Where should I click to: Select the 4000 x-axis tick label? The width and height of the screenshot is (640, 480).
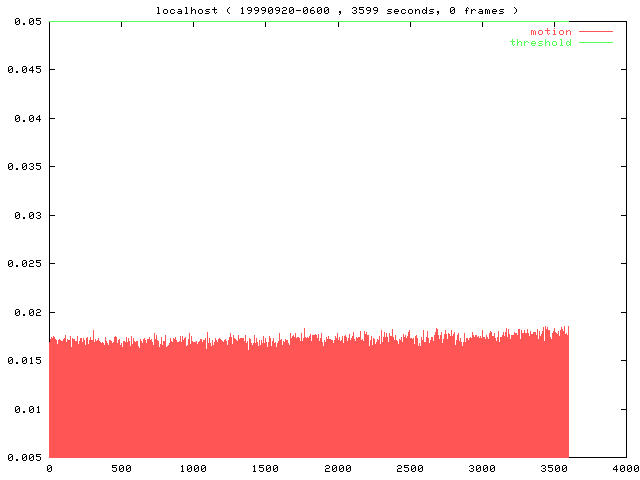click(x=626, y=468)
